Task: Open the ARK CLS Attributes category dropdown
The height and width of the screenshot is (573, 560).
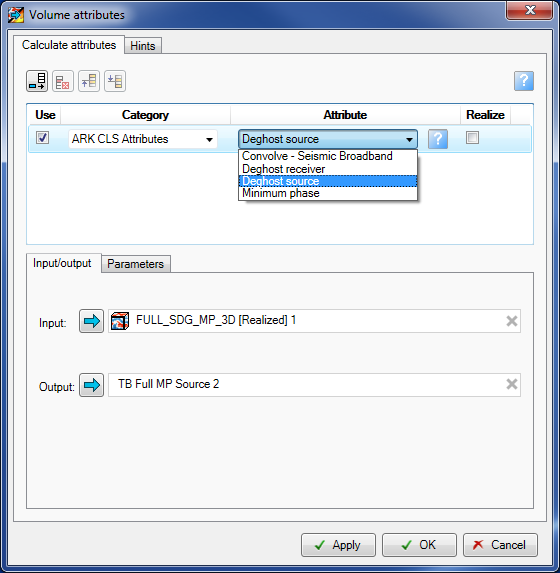Action: [x=143, y=139]
